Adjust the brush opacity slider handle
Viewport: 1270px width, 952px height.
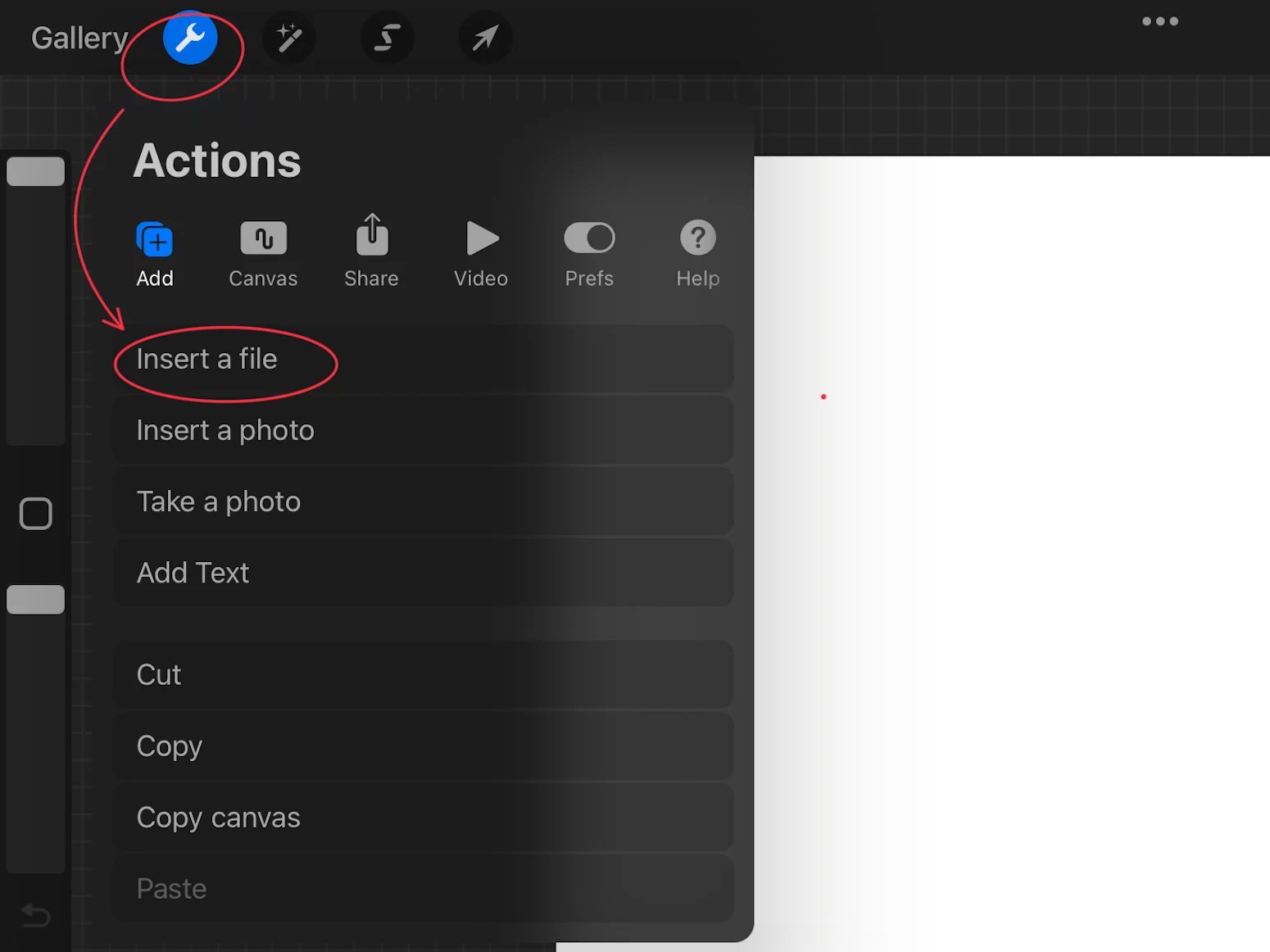35,600
